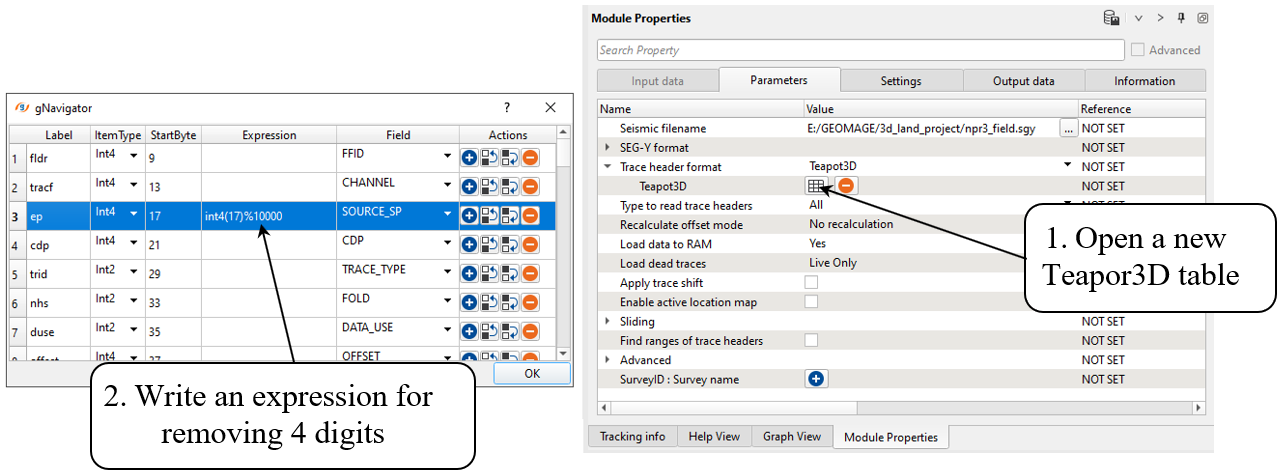Enable the Apply trace shift checkbox
Screen dimensions: 1283x474
[812, 283]
